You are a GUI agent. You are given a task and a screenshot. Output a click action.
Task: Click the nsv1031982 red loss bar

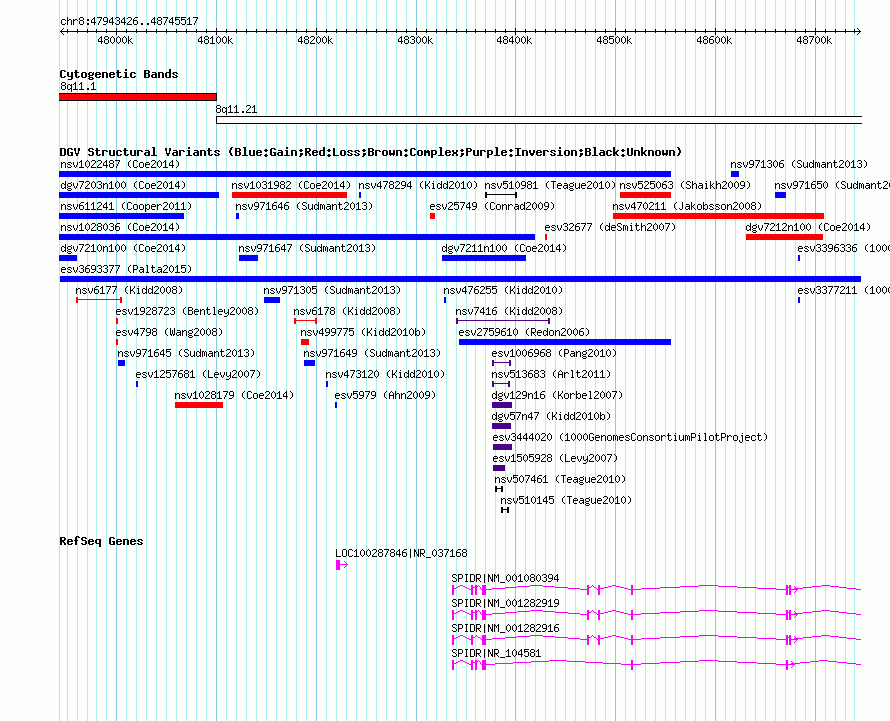[x=289, y=195]
